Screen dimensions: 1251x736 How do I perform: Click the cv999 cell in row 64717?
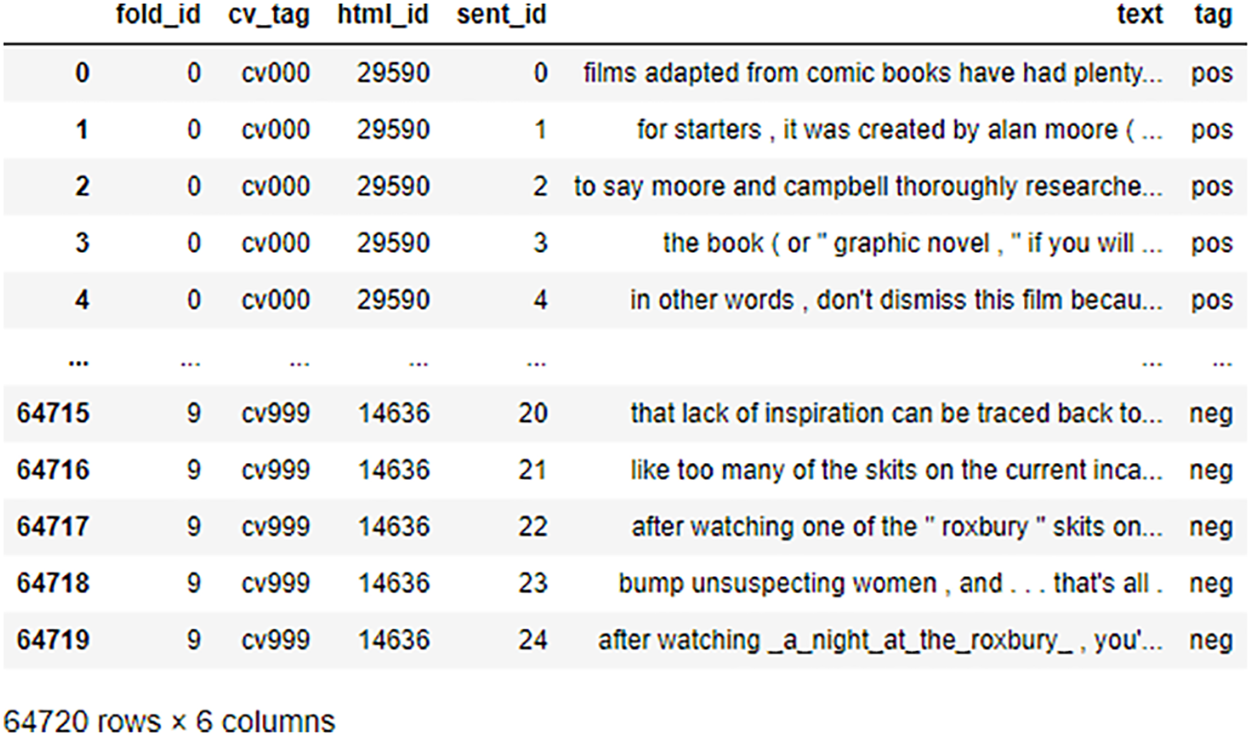tap(275, 527)
